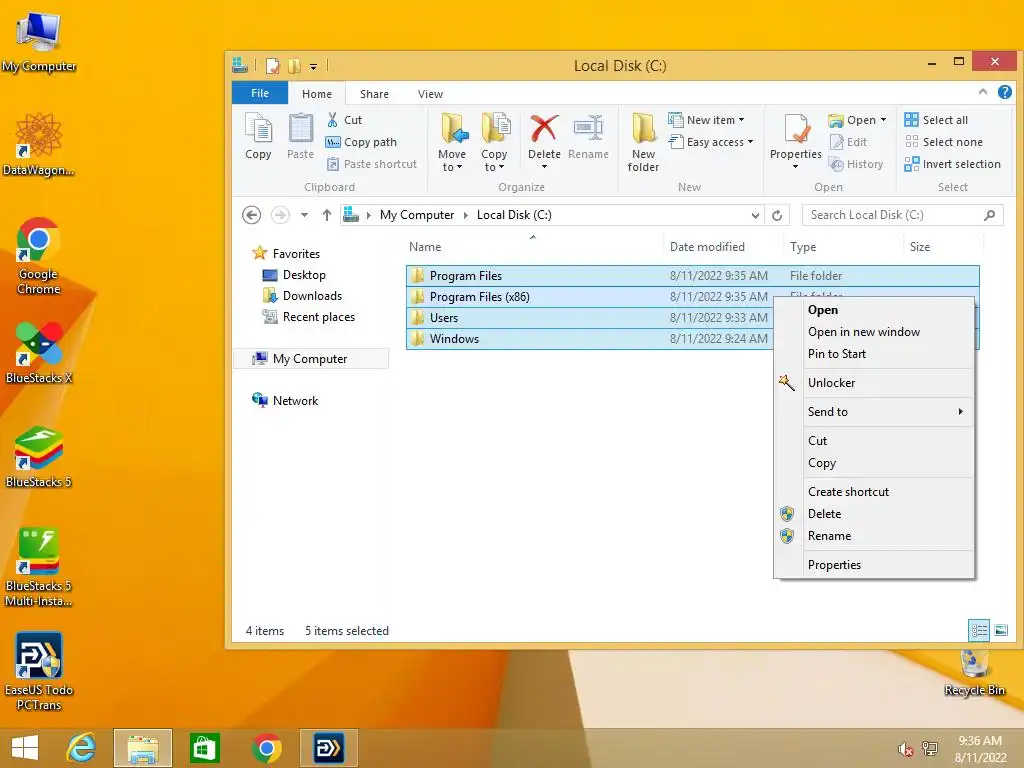Open the New item dropdown
Image resolution: width=1024 pixels, height=768 pixels.
tap(707, 120)
